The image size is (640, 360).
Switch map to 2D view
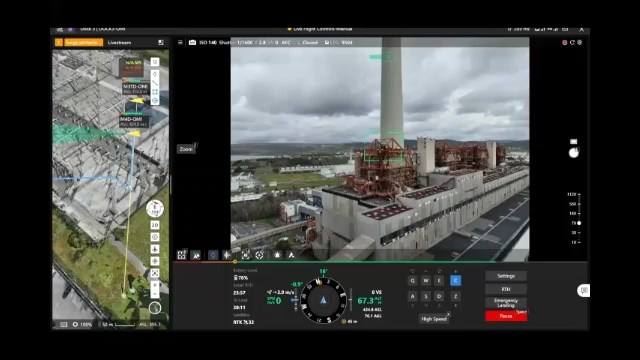(155, 225)
